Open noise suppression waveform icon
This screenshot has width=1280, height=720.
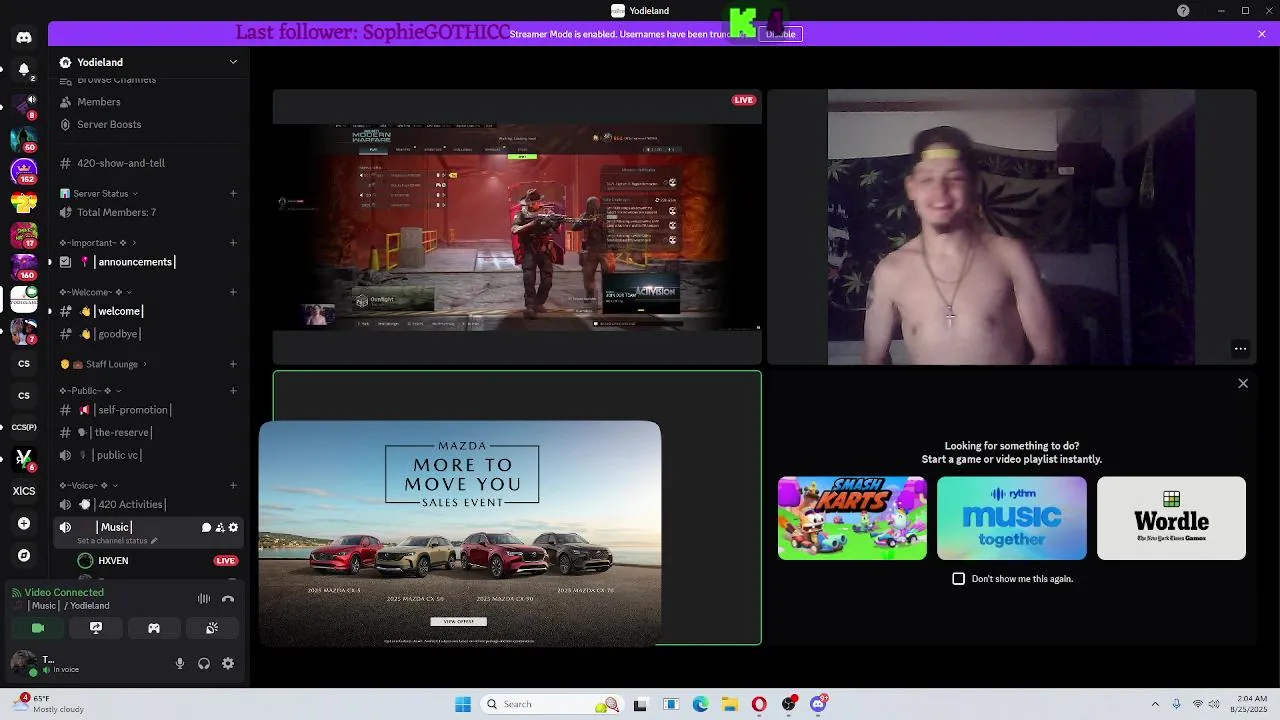tap(204, 599)
